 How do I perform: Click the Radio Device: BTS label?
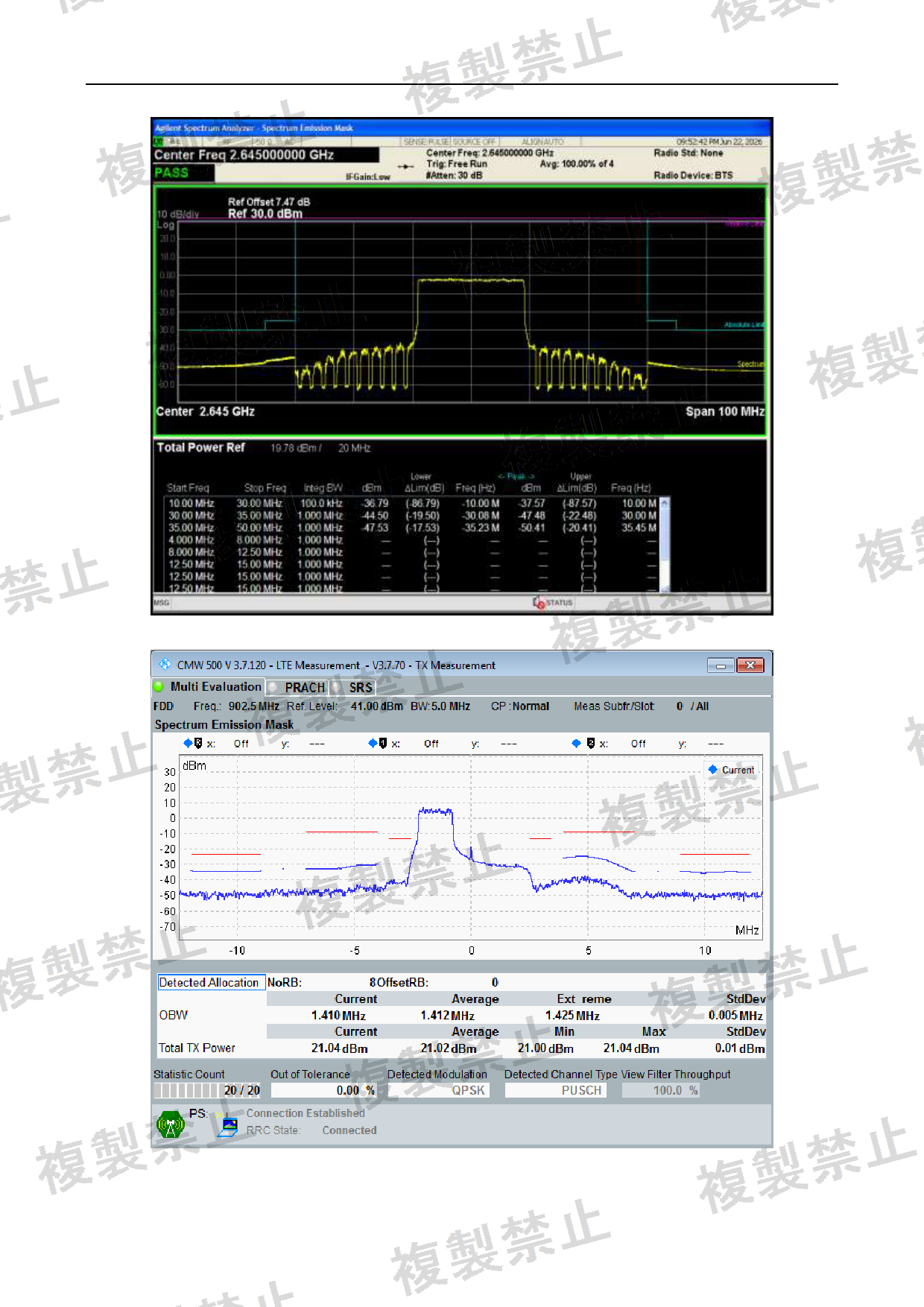click(693, 176)
